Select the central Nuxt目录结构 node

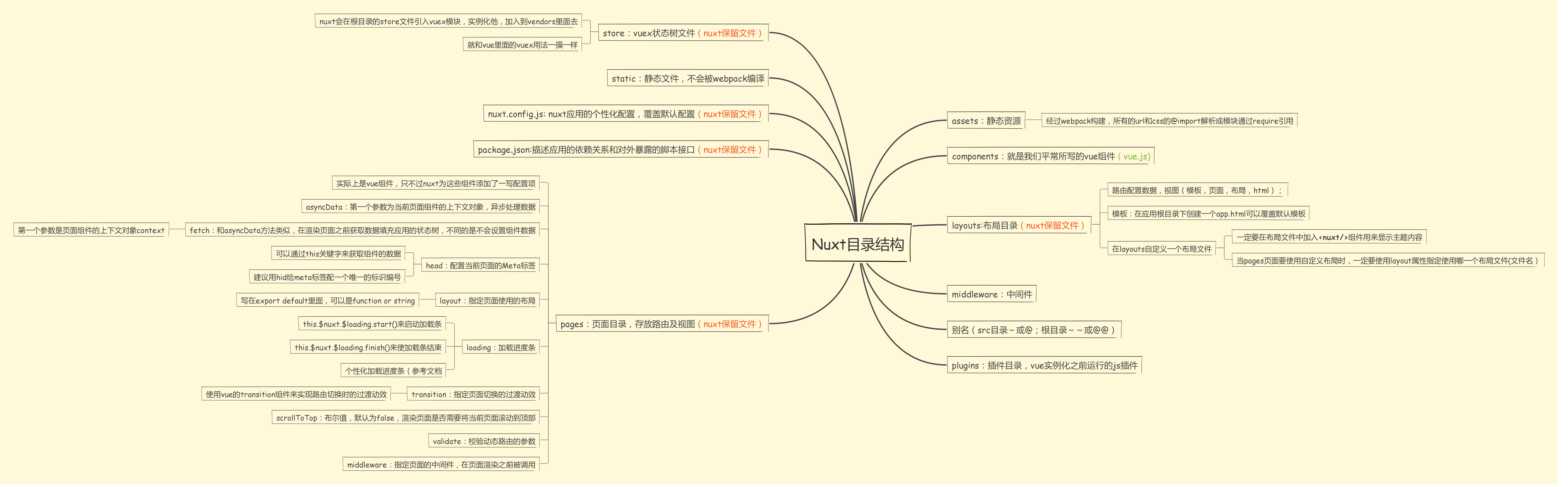[857, 243]
